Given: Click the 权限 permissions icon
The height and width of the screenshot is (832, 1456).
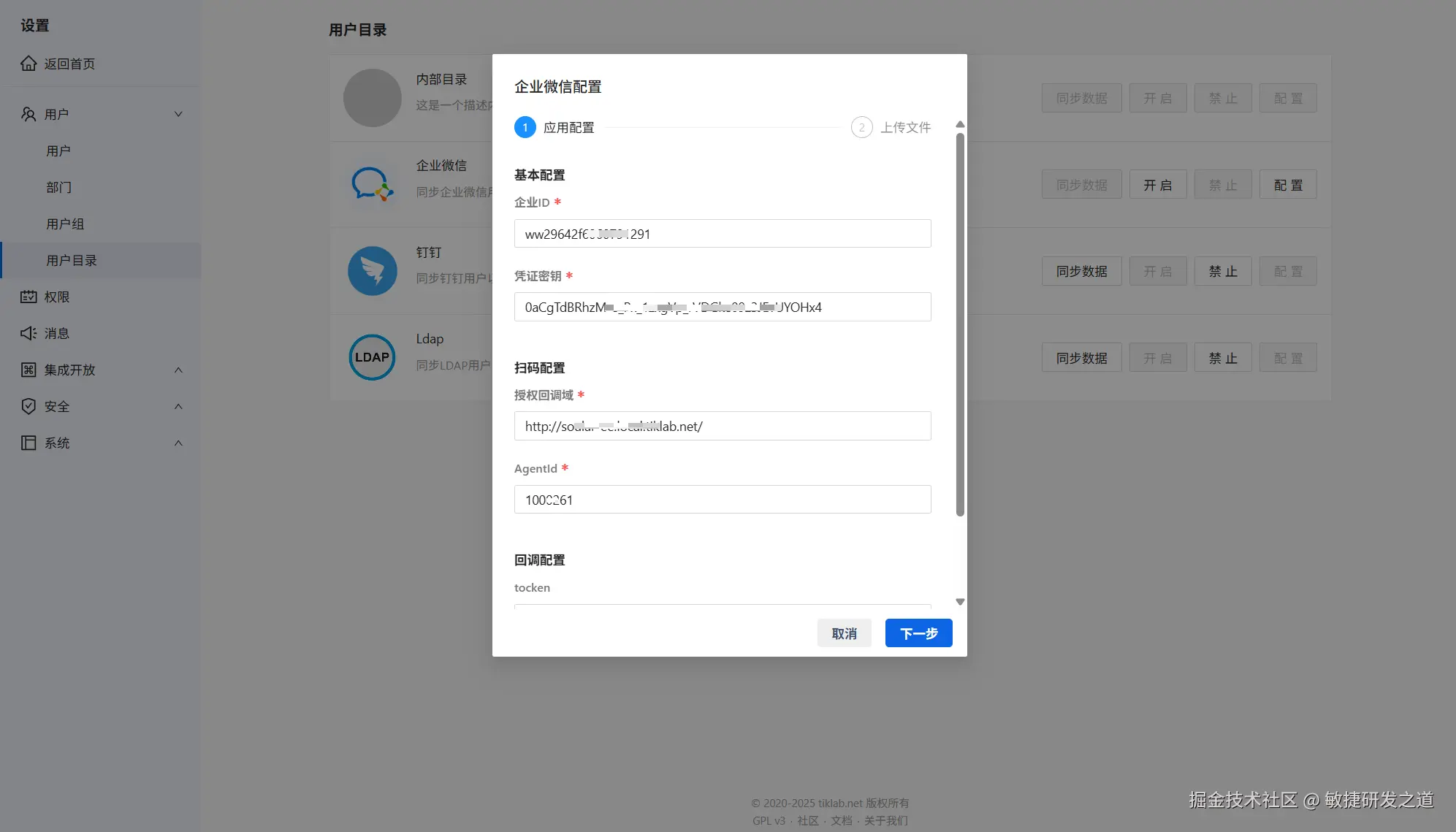Looking at the screenshot, I should tap(28, 297).
